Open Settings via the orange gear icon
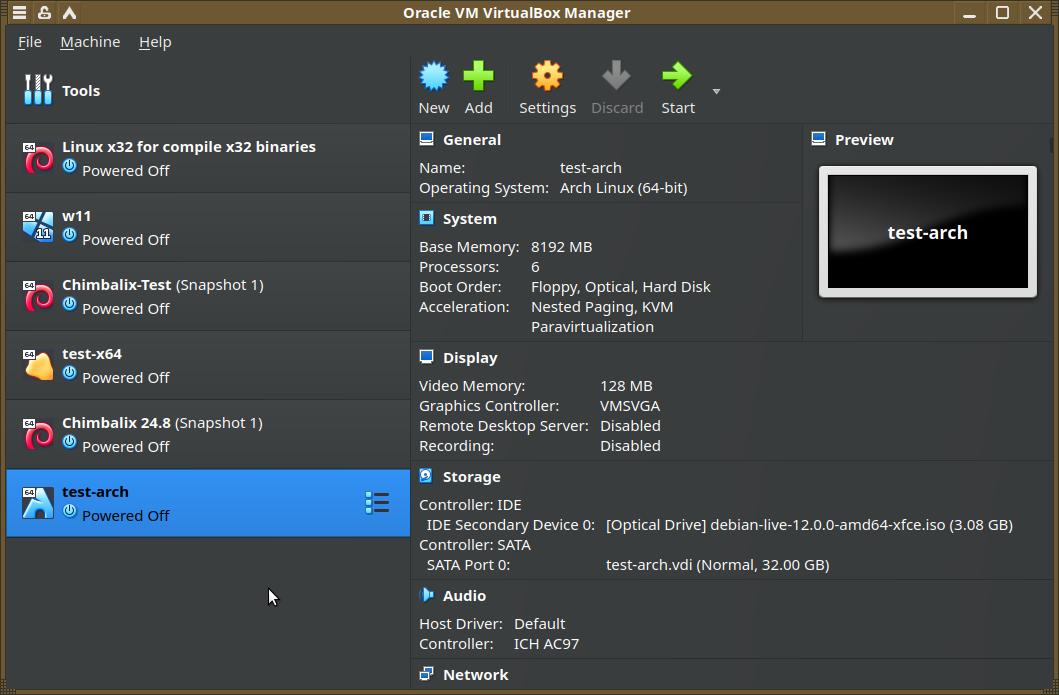 coord(547,76)
